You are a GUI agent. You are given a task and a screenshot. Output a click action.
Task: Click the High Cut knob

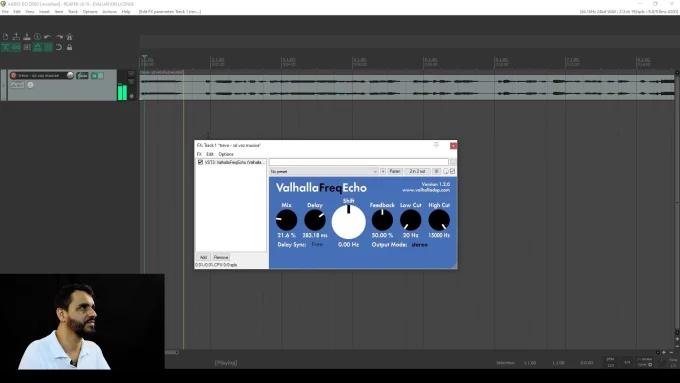pyautogui.click(x=439, y=220)
